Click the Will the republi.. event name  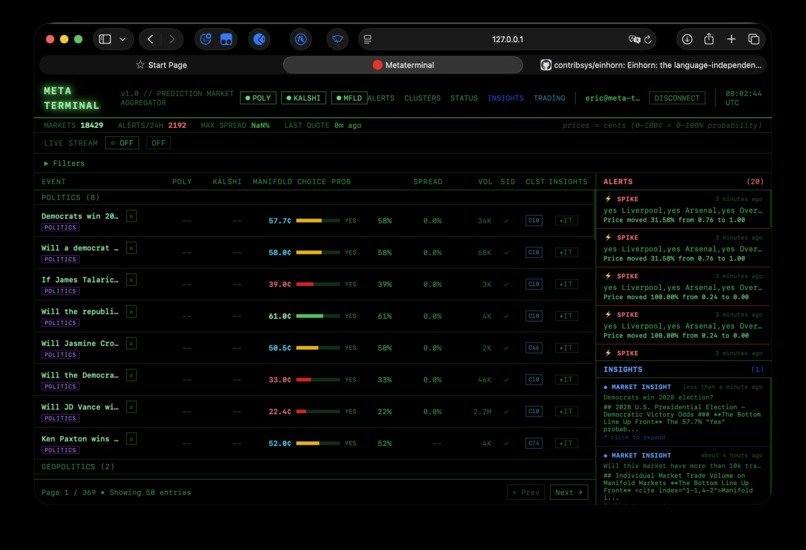(x=80, y=311)
